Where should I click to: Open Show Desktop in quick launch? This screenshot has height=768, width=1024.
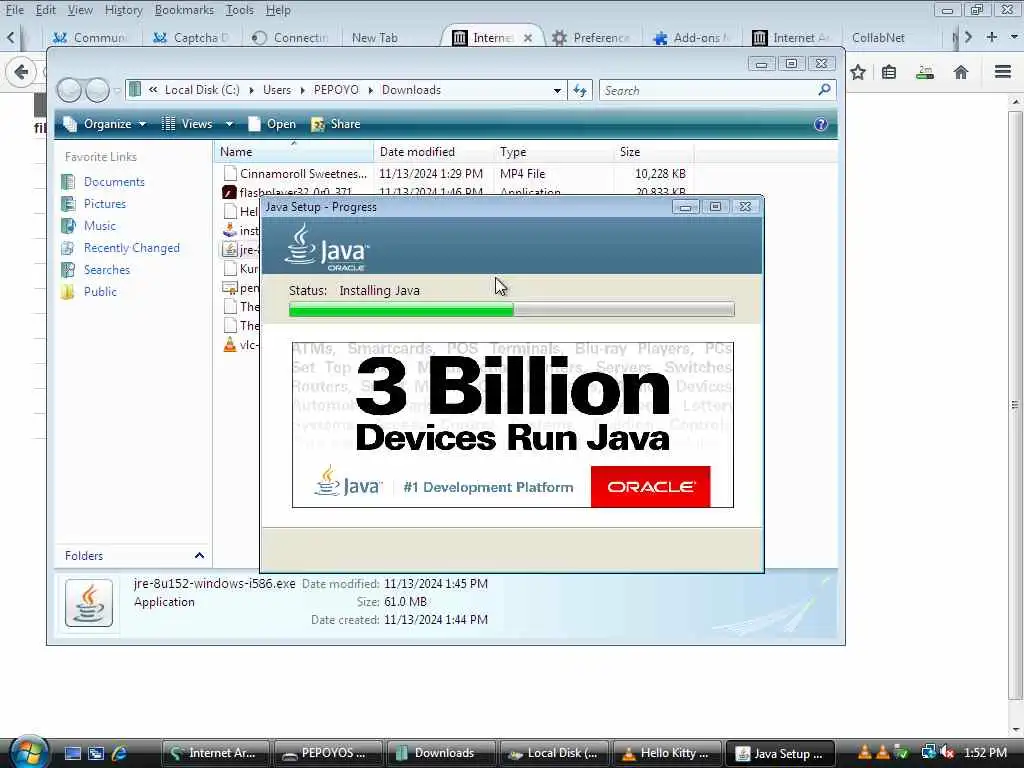pyautogui.click(x=73, y=753)
